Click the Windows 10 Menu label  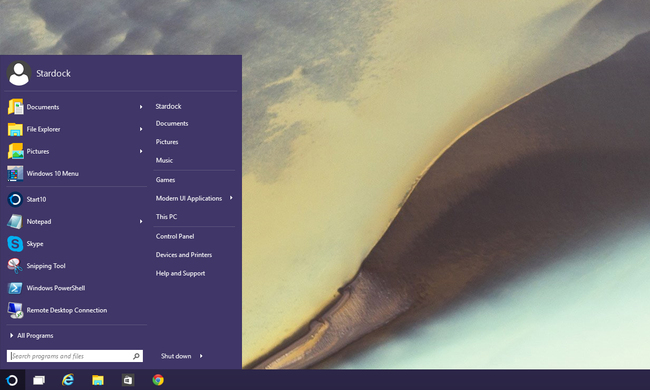tap(53, 174)
